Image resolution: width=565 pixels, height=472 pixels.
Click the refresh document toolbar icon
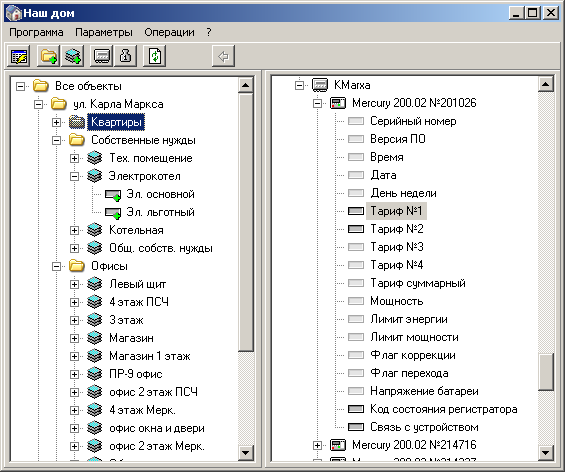coord(155,56)
